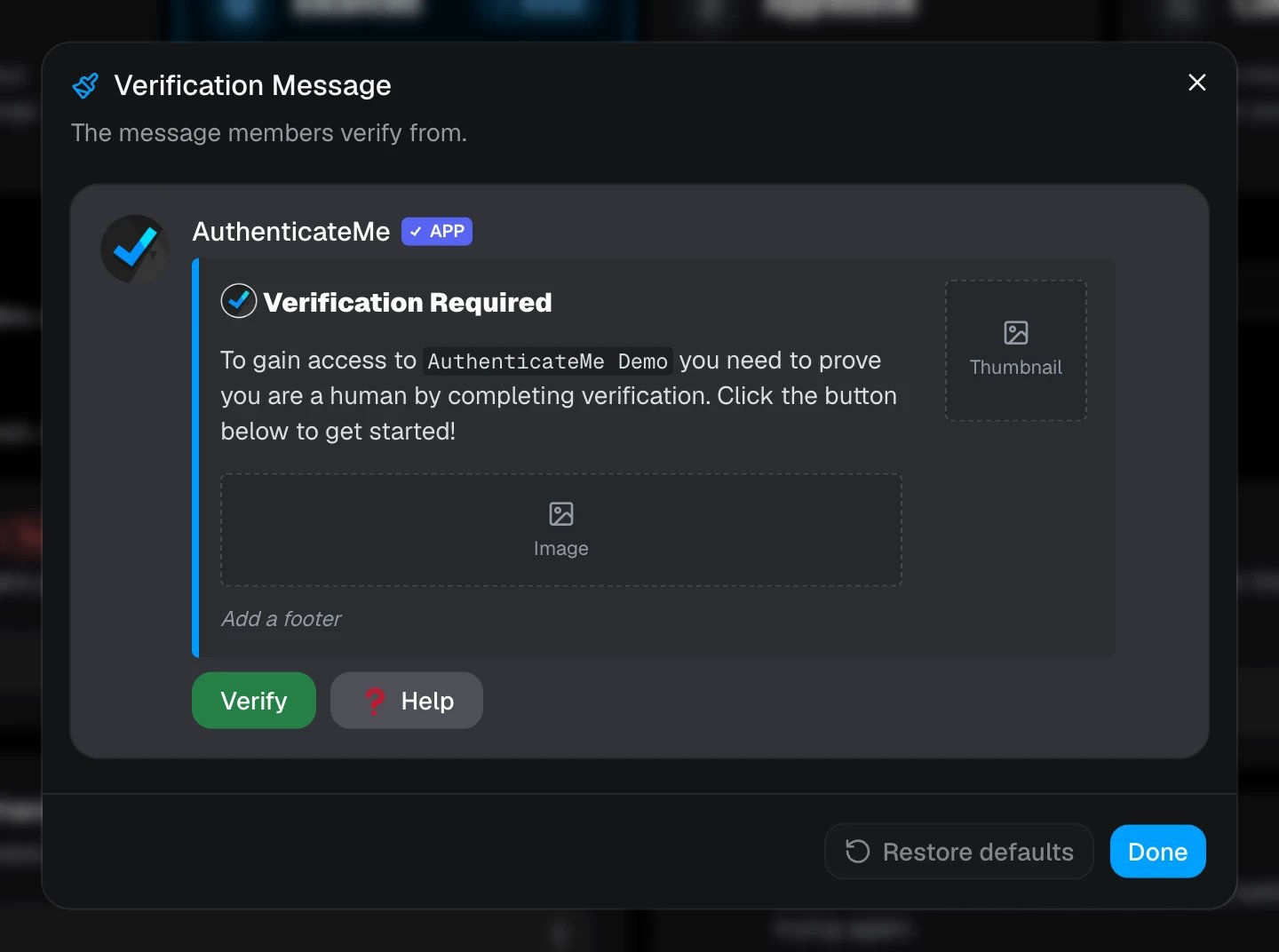Click the AuthenticateMe Demo server name code
This screenshot has height=952, width=1279.
pos(547,361)
